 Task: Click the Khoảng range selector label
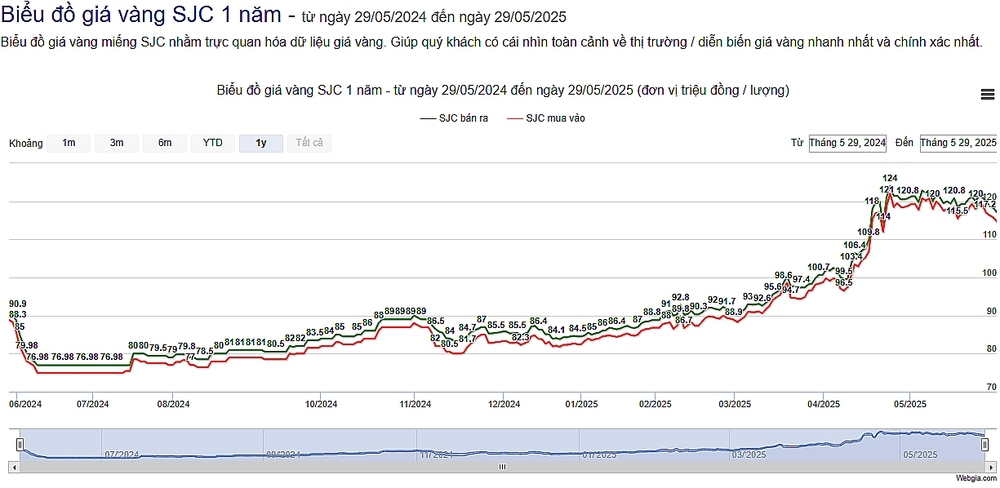tap(26, 144)
